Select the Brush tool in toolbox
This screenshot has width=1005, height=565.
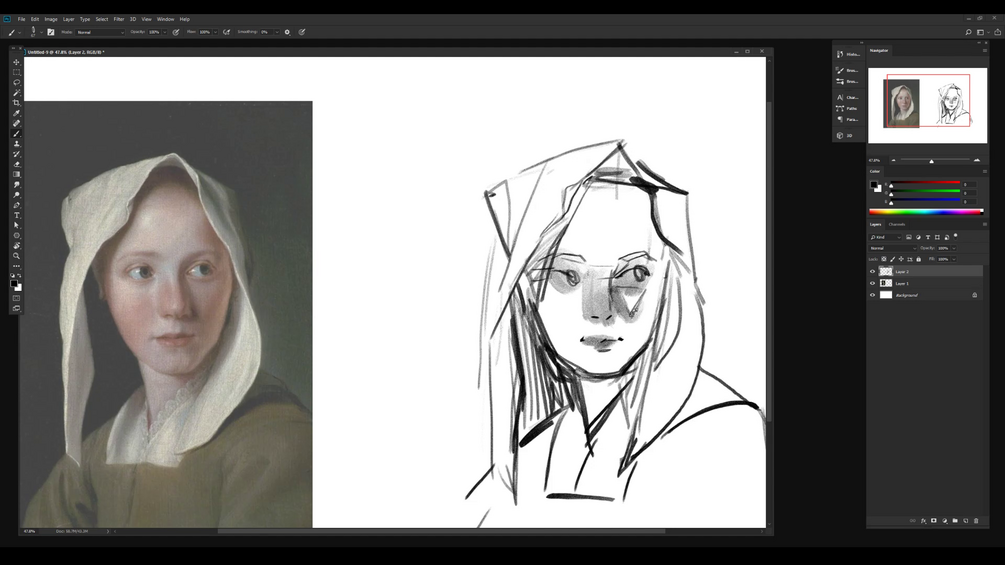click(17, 133)
